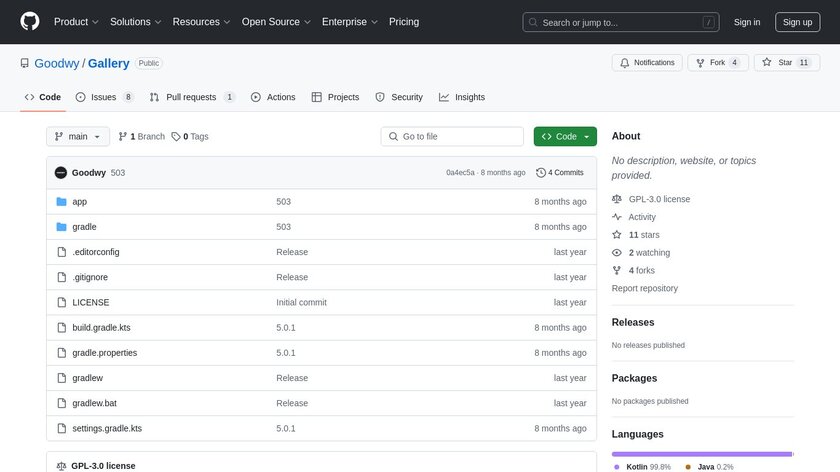Viewport: 840px width, 472px height.
Task: Open the Solutions navigation dropdown
Action: (x=135, y=22)
